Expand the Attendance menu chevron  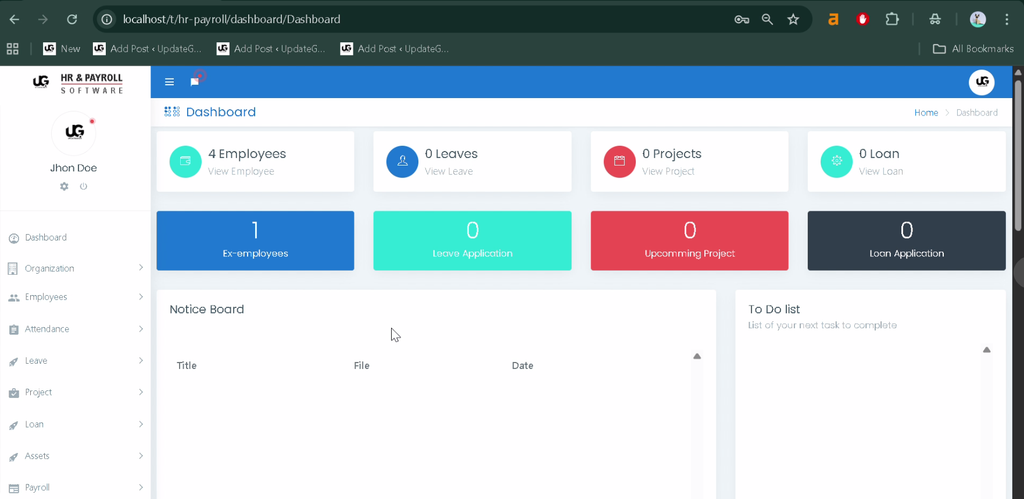(141, 329)
